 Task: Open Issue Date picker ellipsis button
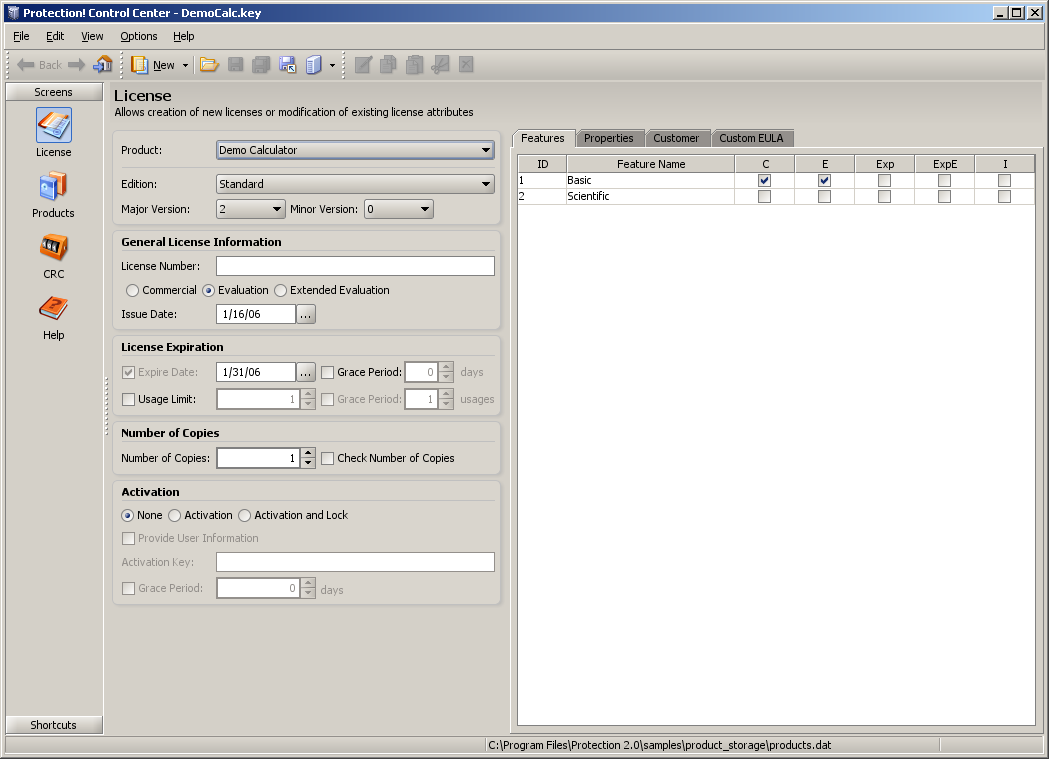306,315
